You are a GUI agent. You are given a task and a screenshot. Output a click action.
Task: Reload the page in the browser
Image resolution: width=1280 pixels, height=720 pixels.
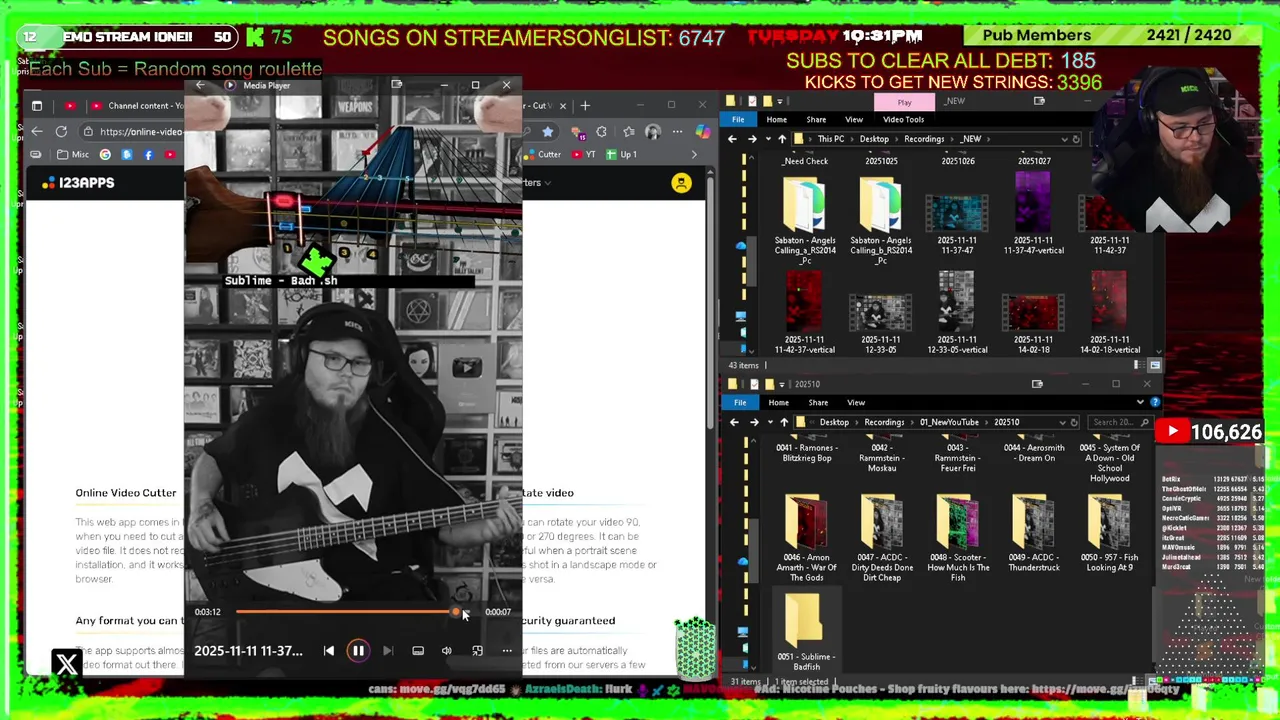point(61,131)
